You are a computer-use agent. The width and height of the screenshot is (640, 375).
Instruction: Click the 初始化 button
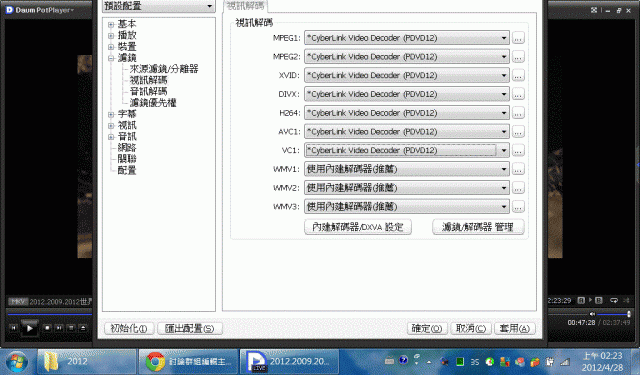tap(129, 328)
